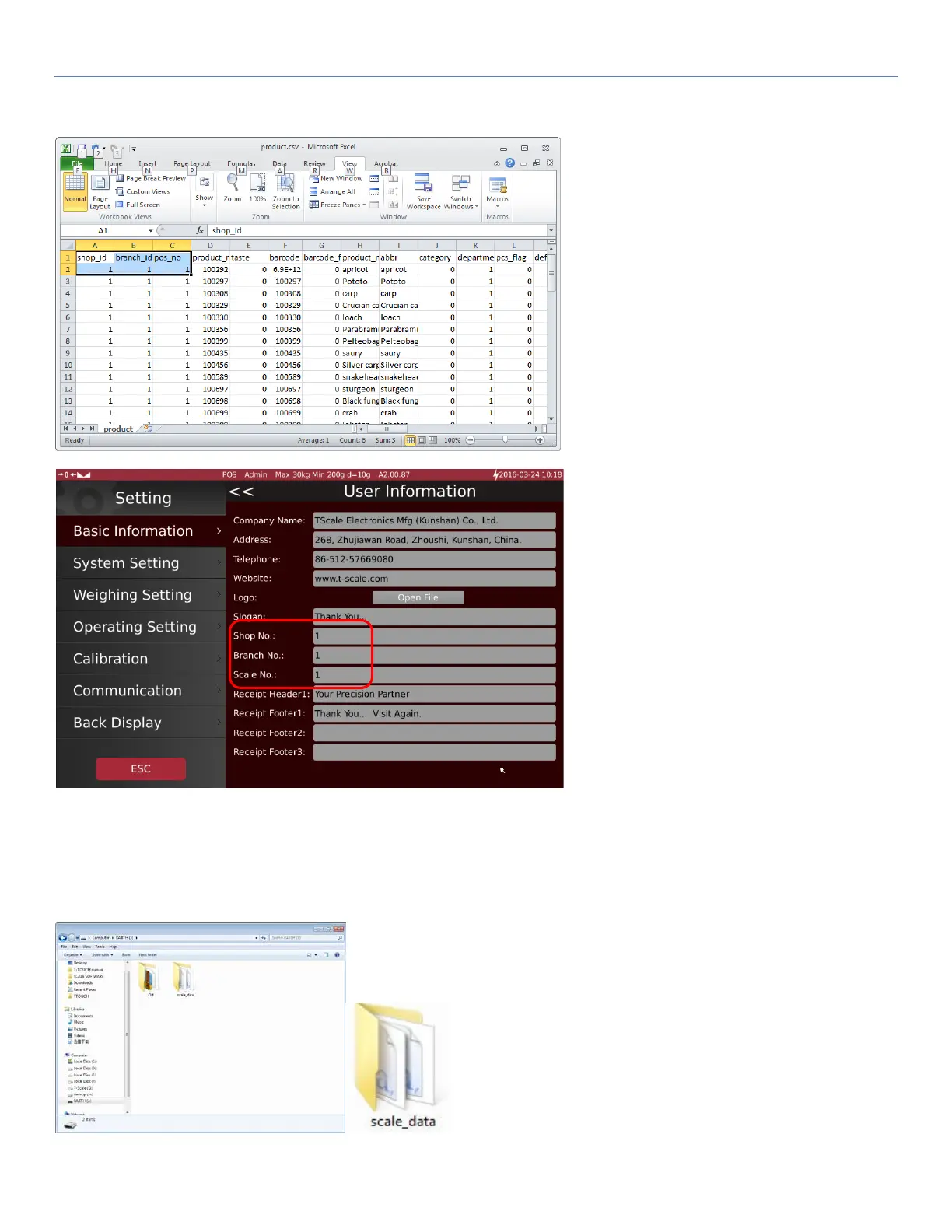Select the product sheet tab
The image size is (952, 1232).
pyautogui.click(x=118, y=429)
